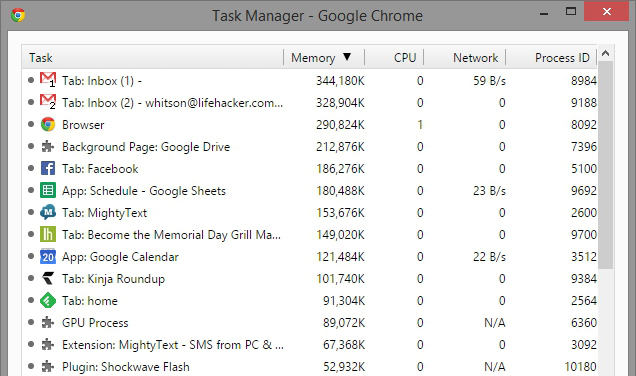Click the Google Sheets icon for Schedule app
Screen dimensions: 636x376
click(48, 190)
